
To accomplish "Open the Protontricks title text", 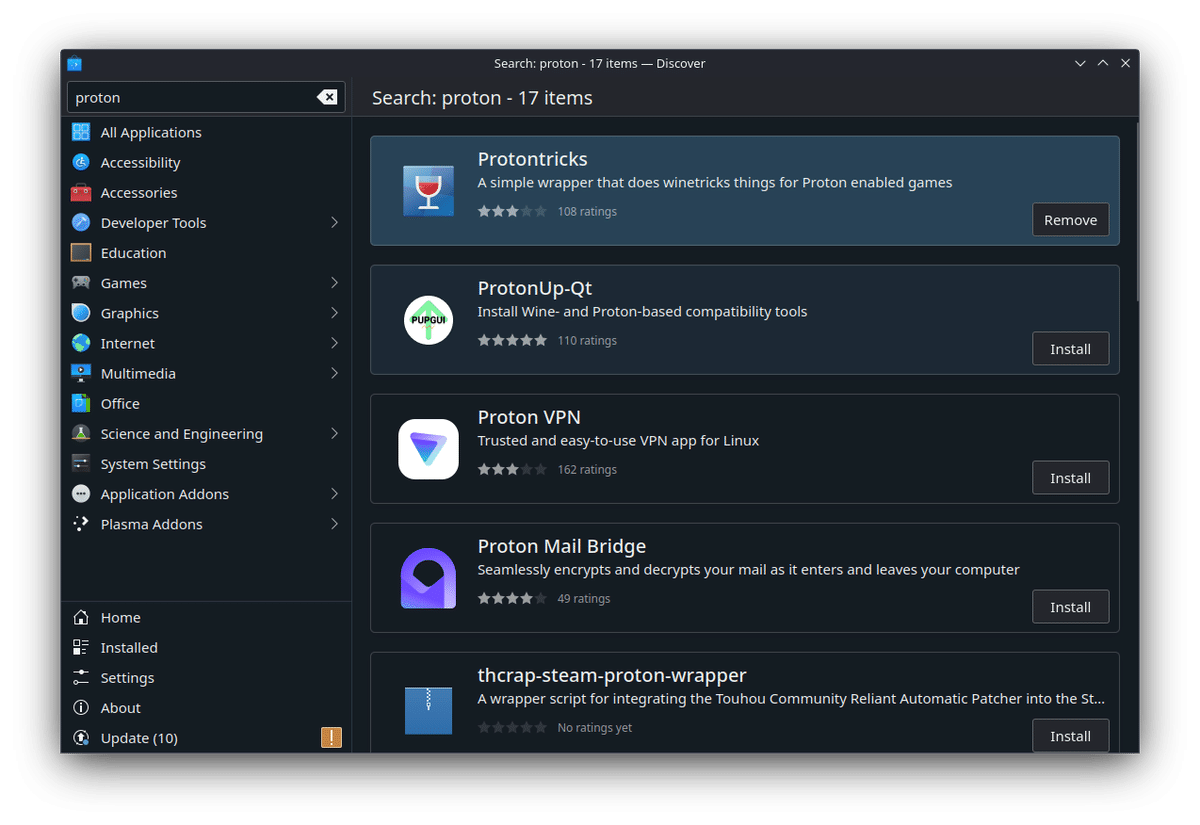I will pos(532,159).
